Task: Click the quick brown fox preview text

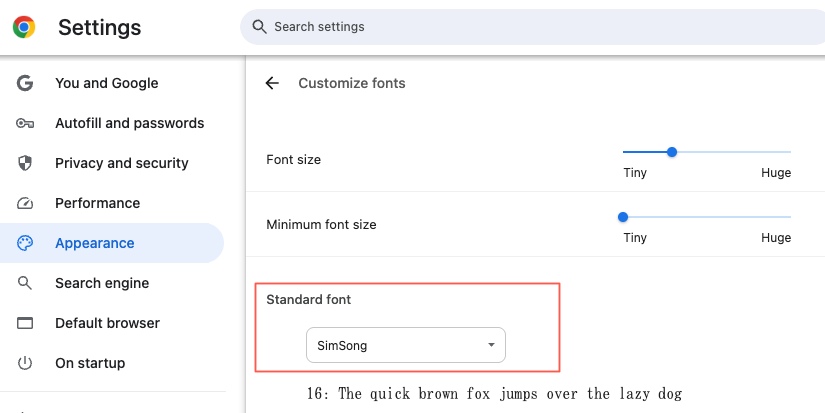Action: [x=495, y=394]
